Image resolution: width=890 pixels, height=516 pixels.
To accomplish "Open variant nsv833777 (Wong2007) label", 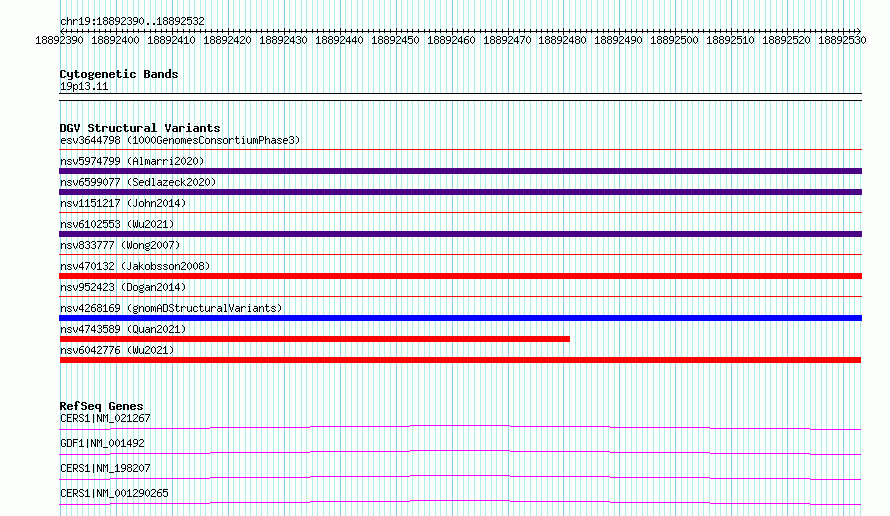I will (120, 245).
